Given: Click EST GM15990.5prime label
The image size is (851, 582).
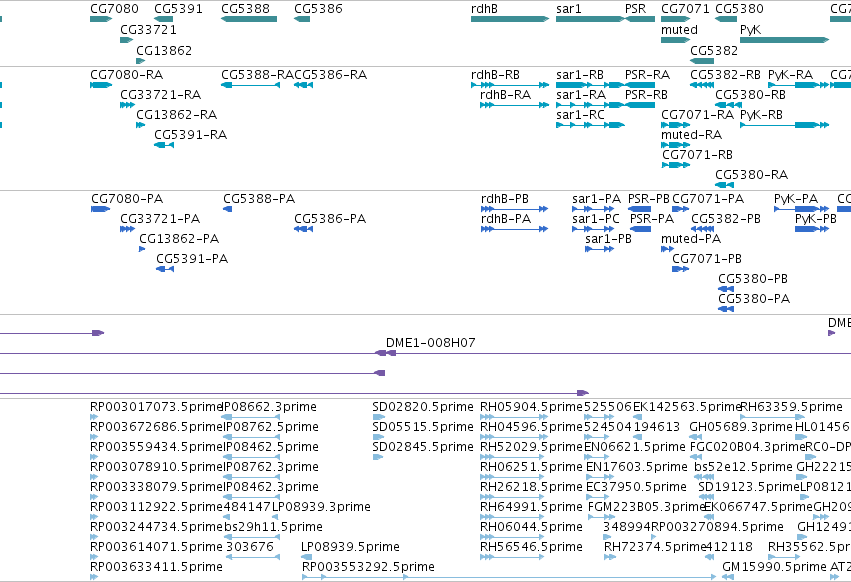Looking at the screenshot, I should pos(774,567).
